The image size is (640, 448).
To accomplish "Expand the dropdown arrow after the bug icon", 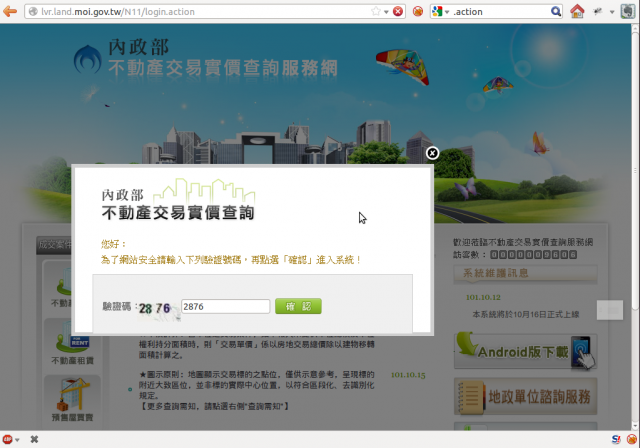I will click(612, 12).
